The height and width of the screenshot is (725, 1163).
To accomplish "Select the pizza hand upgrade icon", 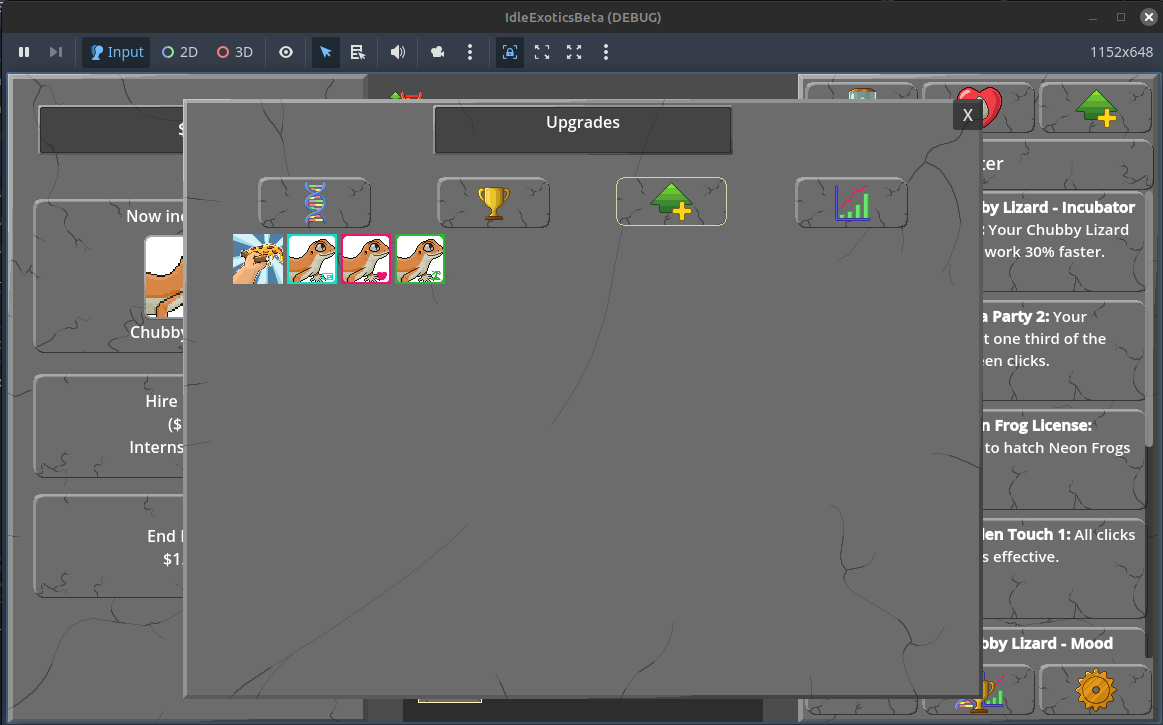I will (258, 259).
